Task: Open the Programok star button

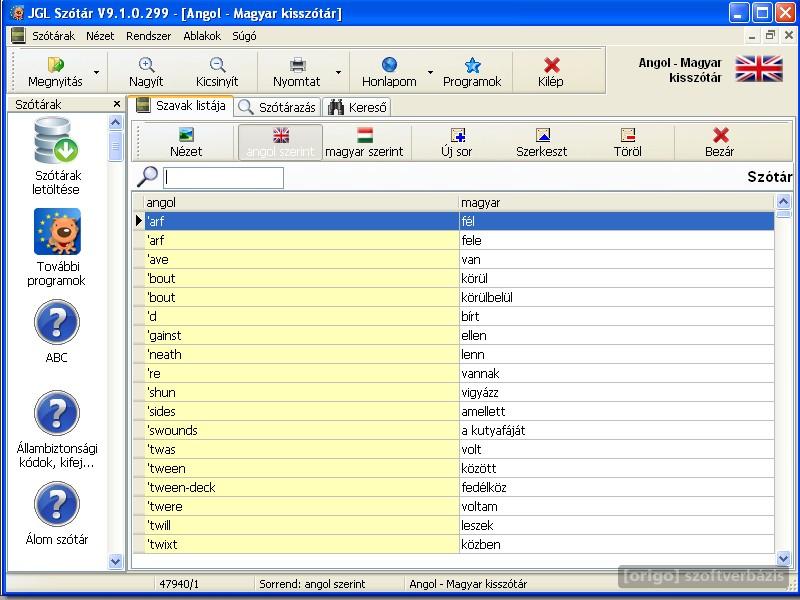Action: 472,71
